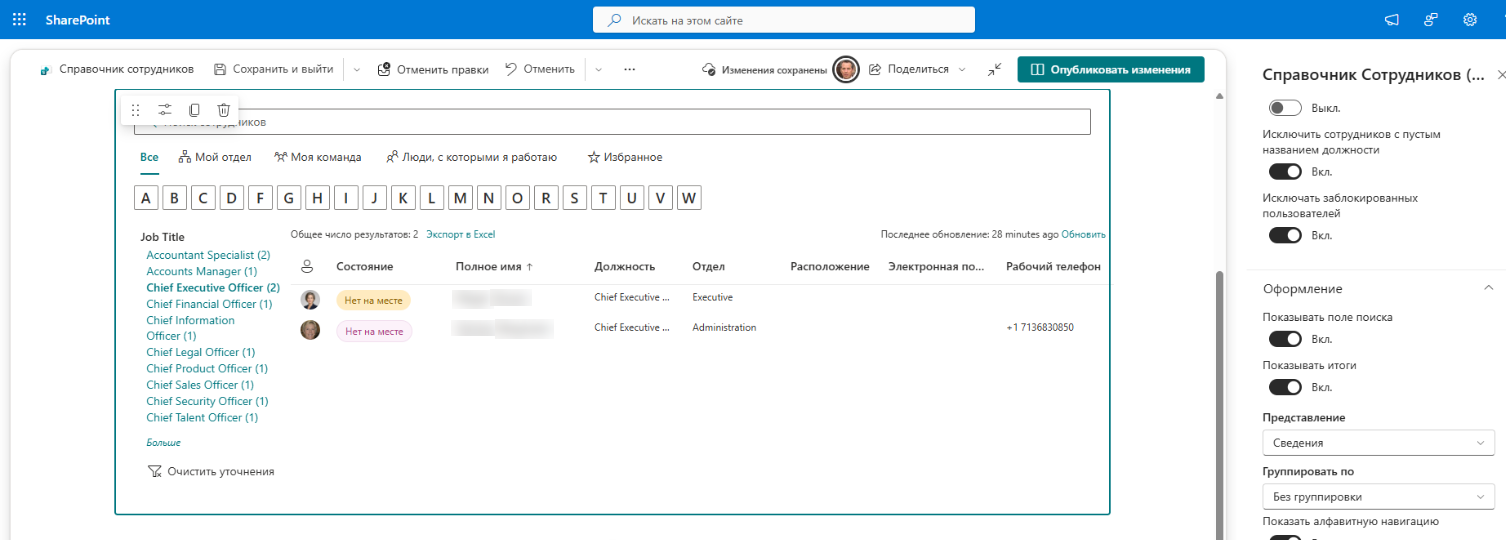The width and height of the screenshot is (1506, 540).
Task: Select Люди, с которыми я работаю tab
Action: coord(471,157)
